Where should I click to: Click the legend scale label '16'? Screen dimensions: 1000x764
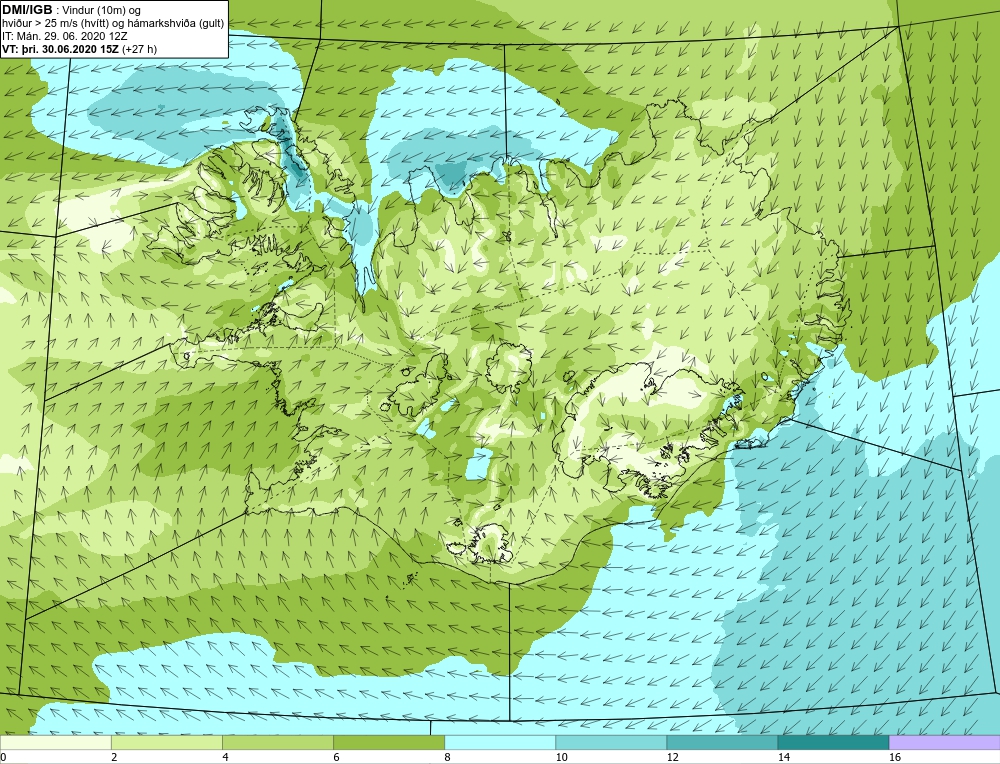pos(895,757)
